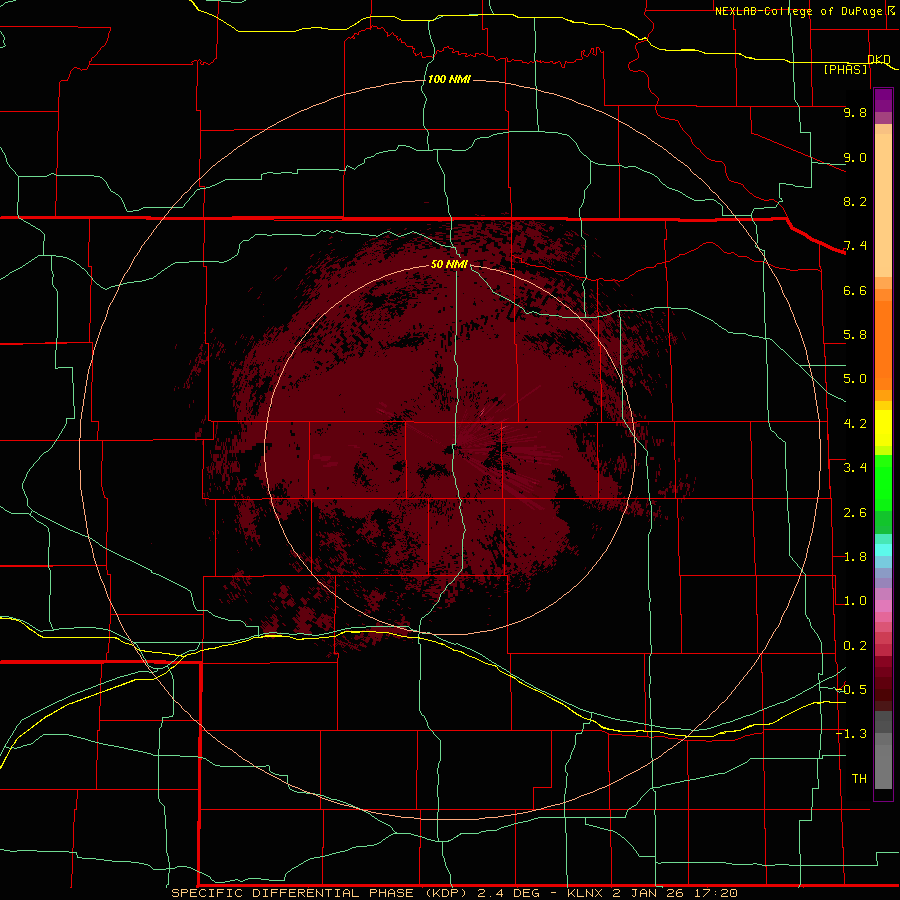
Task: Click the 8.2 scale value label
Action: click(855, 201)
